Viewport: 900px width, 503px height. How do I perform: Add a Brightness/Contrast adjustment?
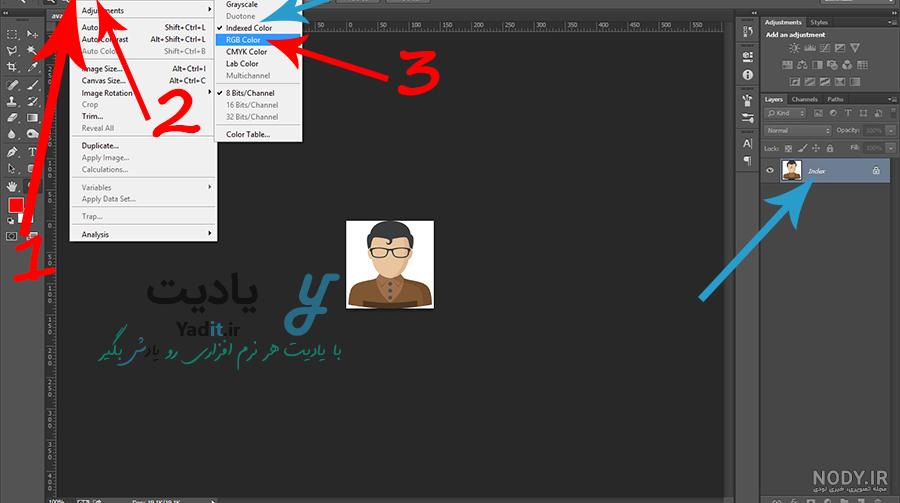tap(794, 48)
